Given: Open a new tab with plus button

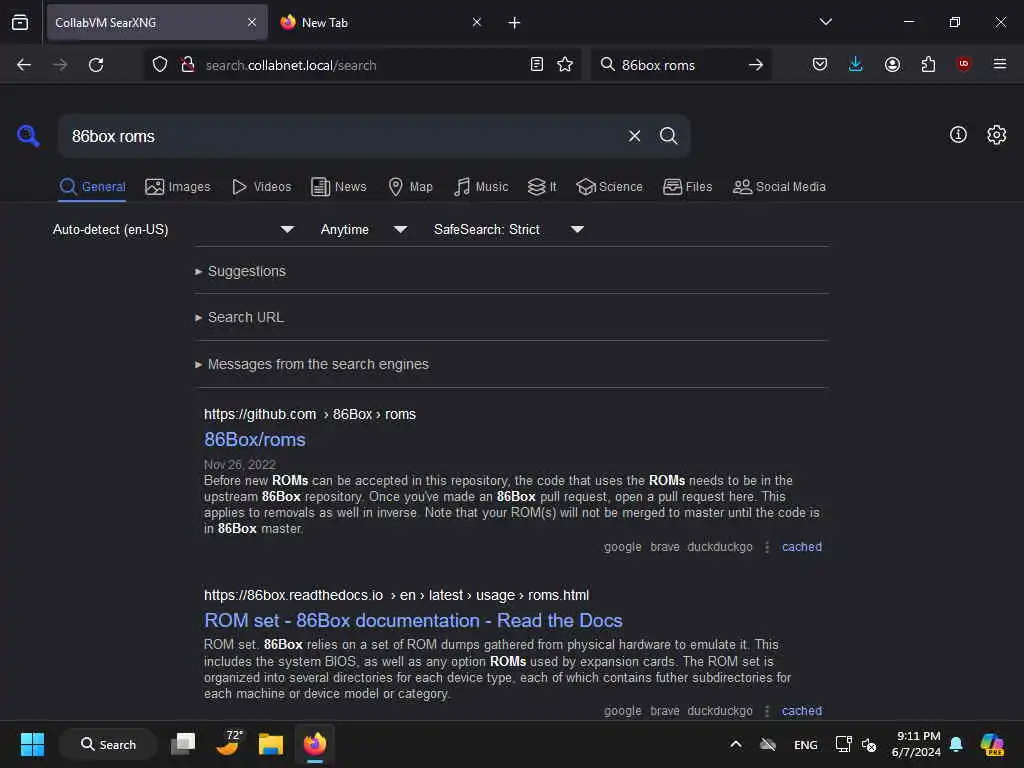Looking at the screenshot, I should click(514, 23).
